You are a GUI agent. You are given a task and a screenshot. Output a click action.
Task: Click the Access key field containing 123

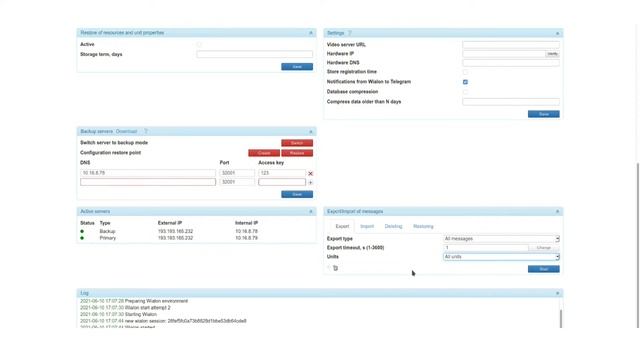(282, 173)
